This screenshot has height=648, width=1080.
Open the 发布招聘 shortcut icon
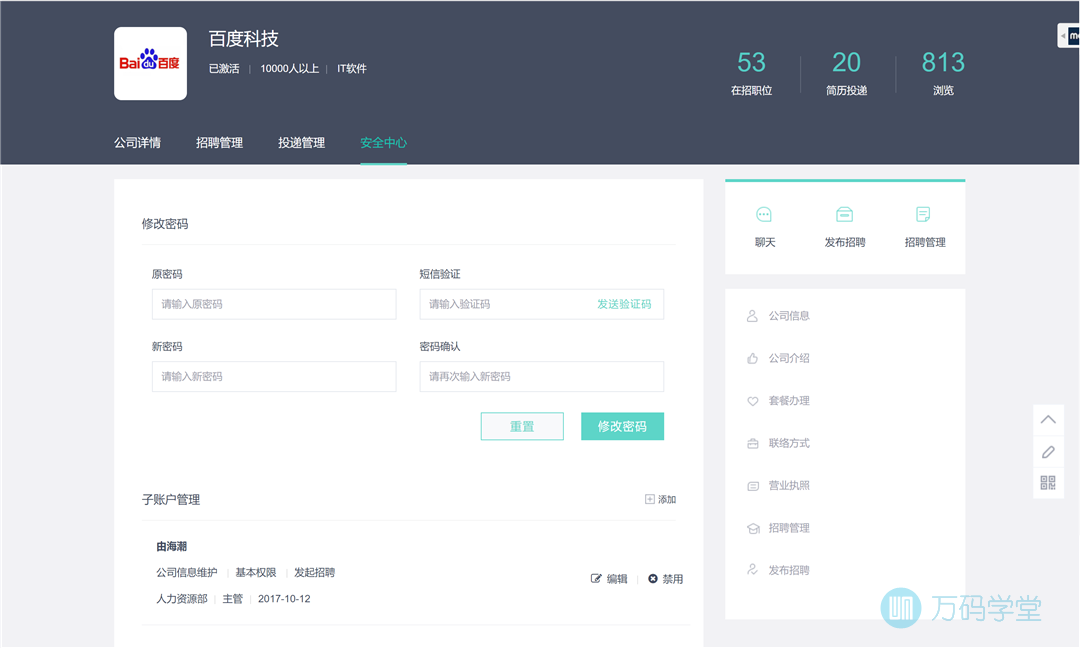844,215
